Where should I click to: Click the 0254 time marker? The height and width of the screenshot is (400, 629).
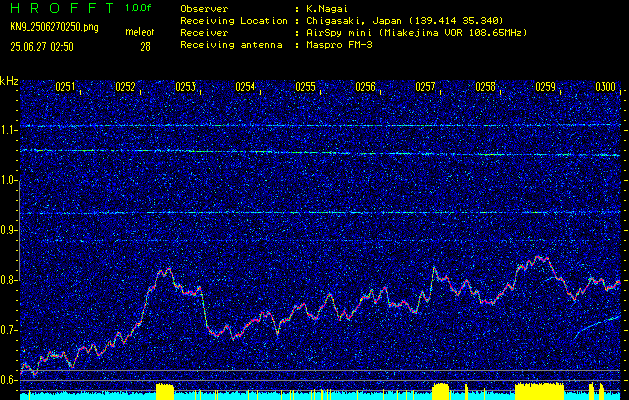click(x=245, y=87)
